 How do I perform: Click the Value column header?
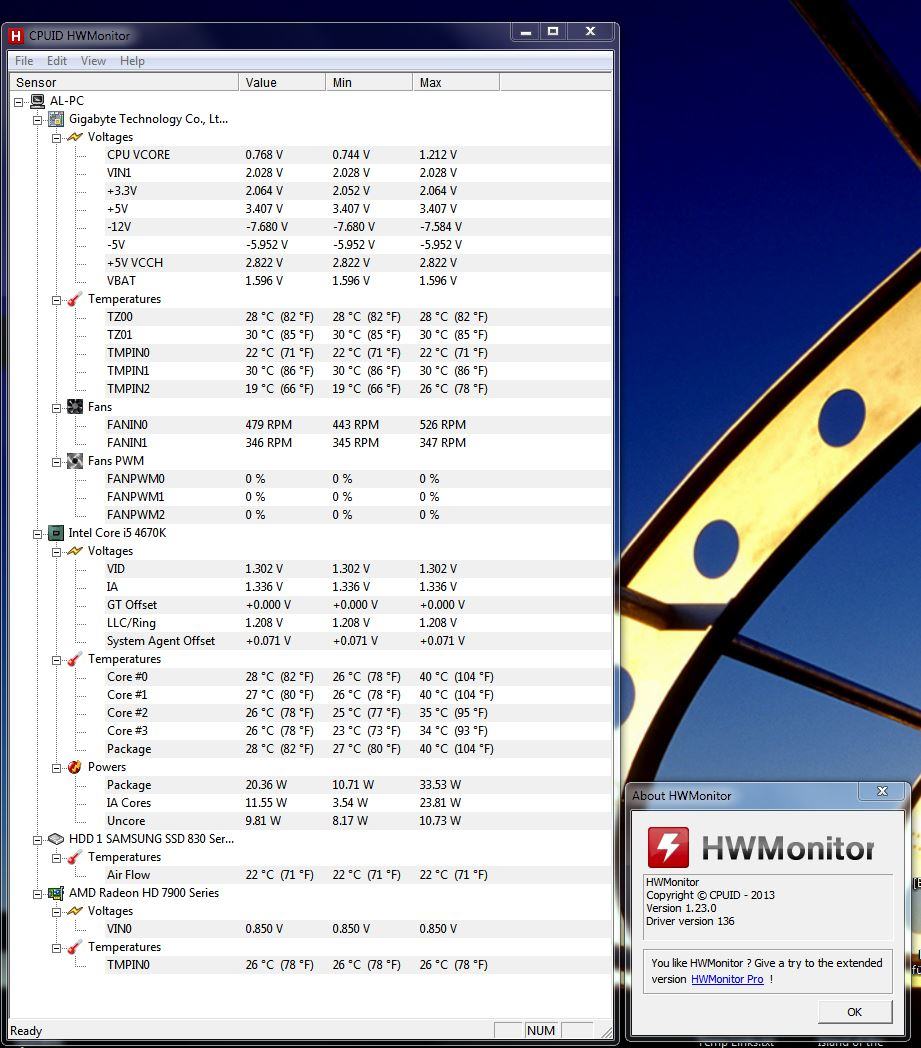(282, 82)
